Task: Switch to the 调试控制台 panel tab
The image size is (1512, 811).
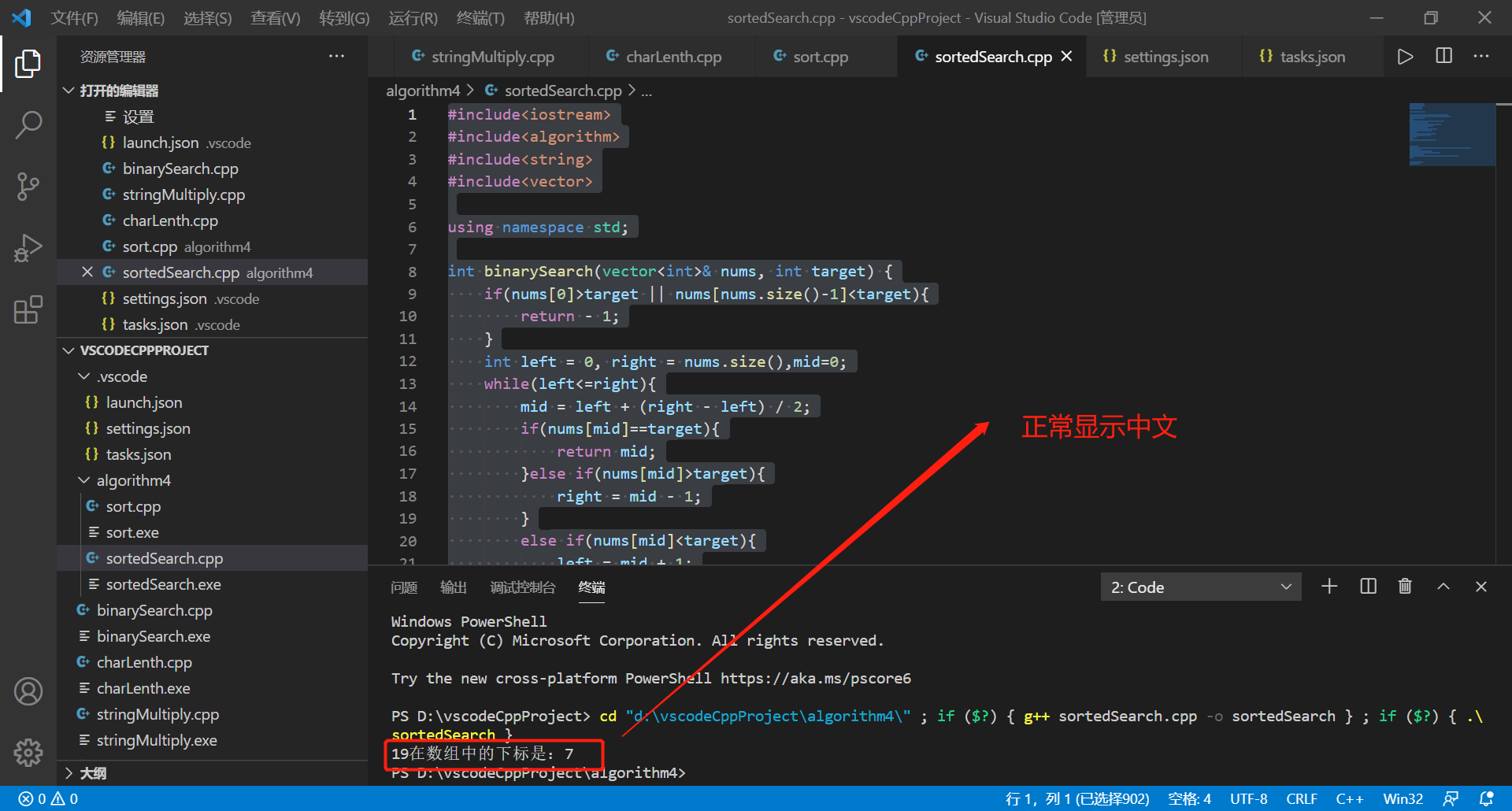Action: (523, 587)
